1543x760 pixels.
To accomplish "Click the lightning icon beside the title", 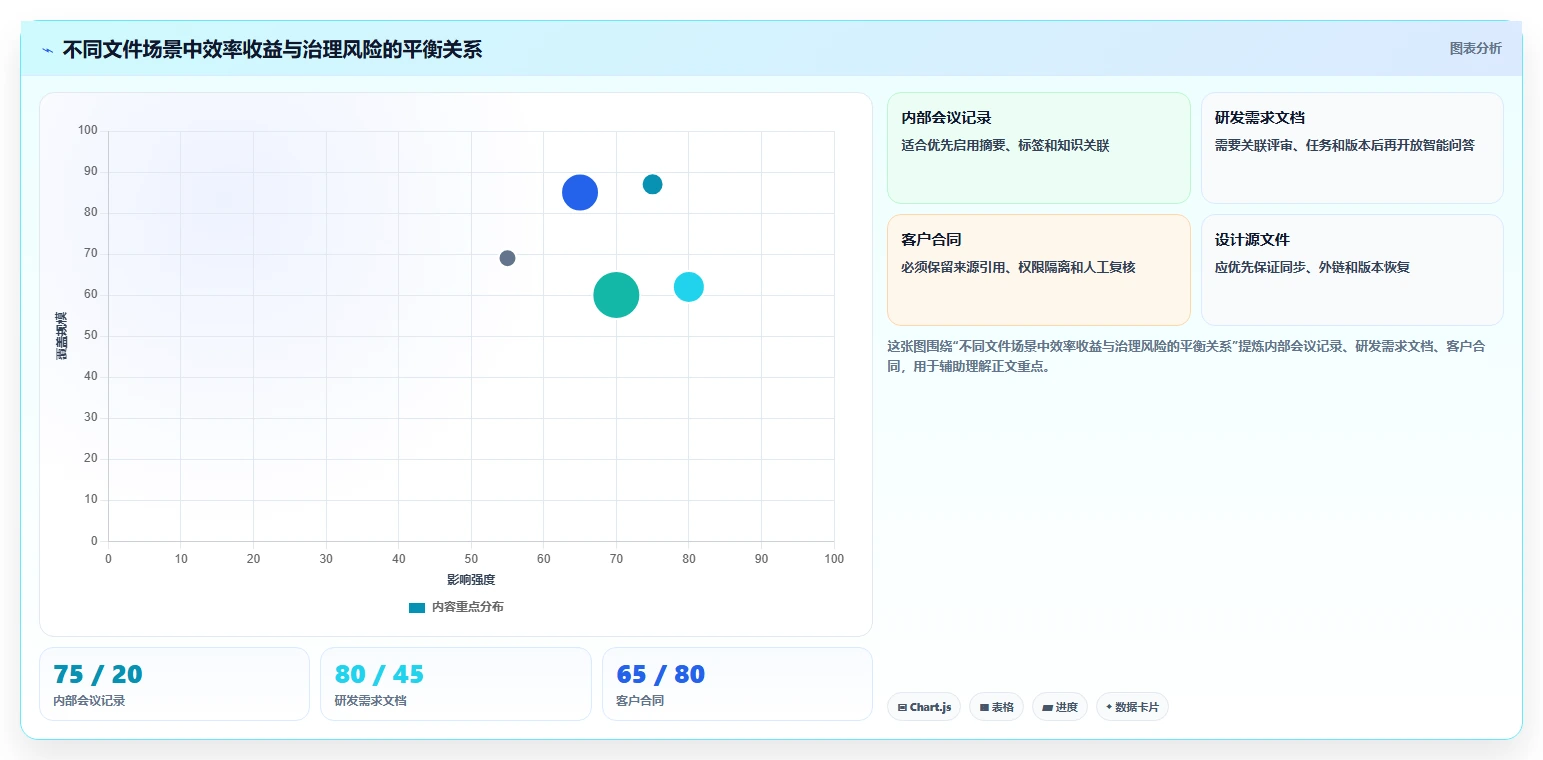I will 48,50.
